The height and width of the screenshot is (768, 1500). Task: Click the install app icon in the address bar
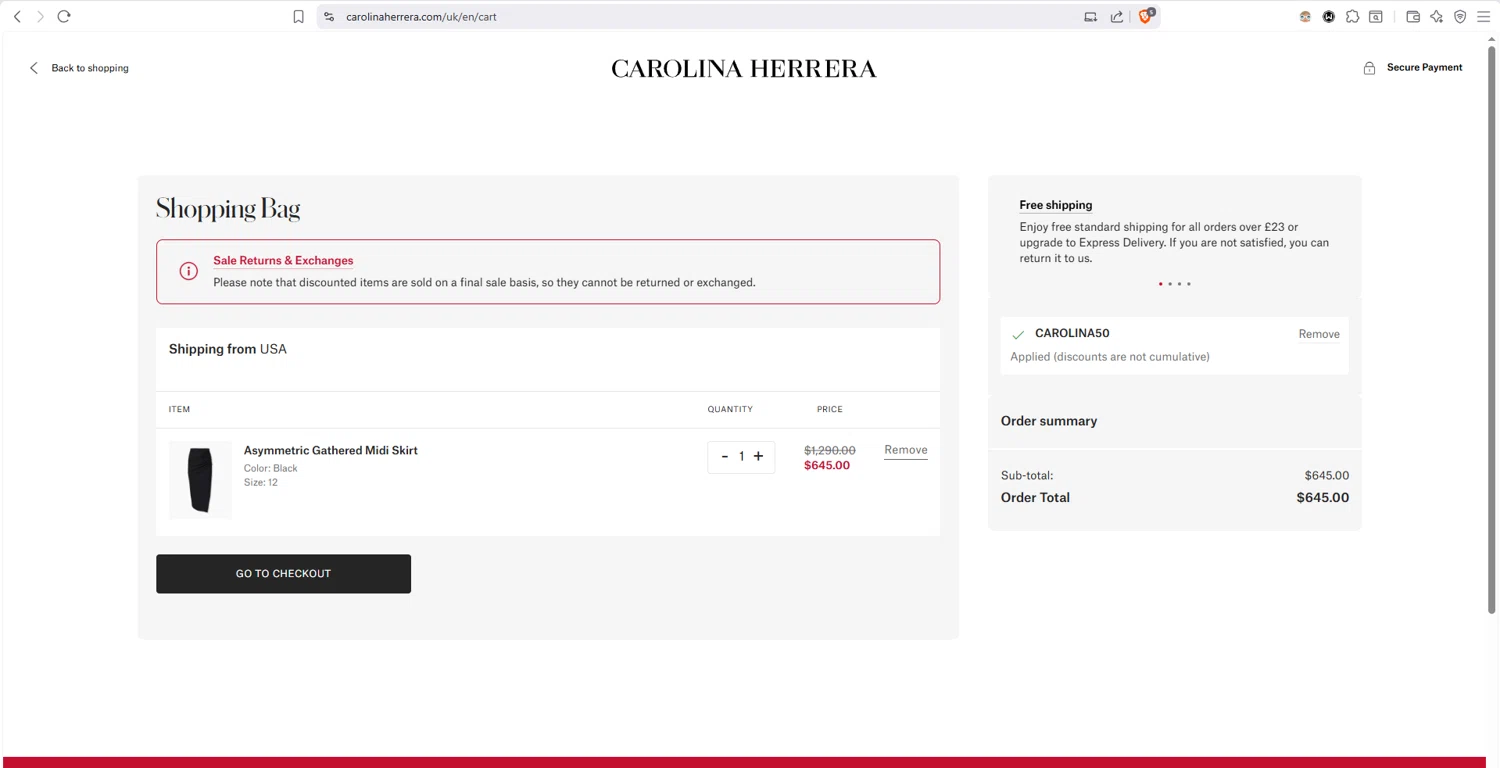[x=1090, y=16]
